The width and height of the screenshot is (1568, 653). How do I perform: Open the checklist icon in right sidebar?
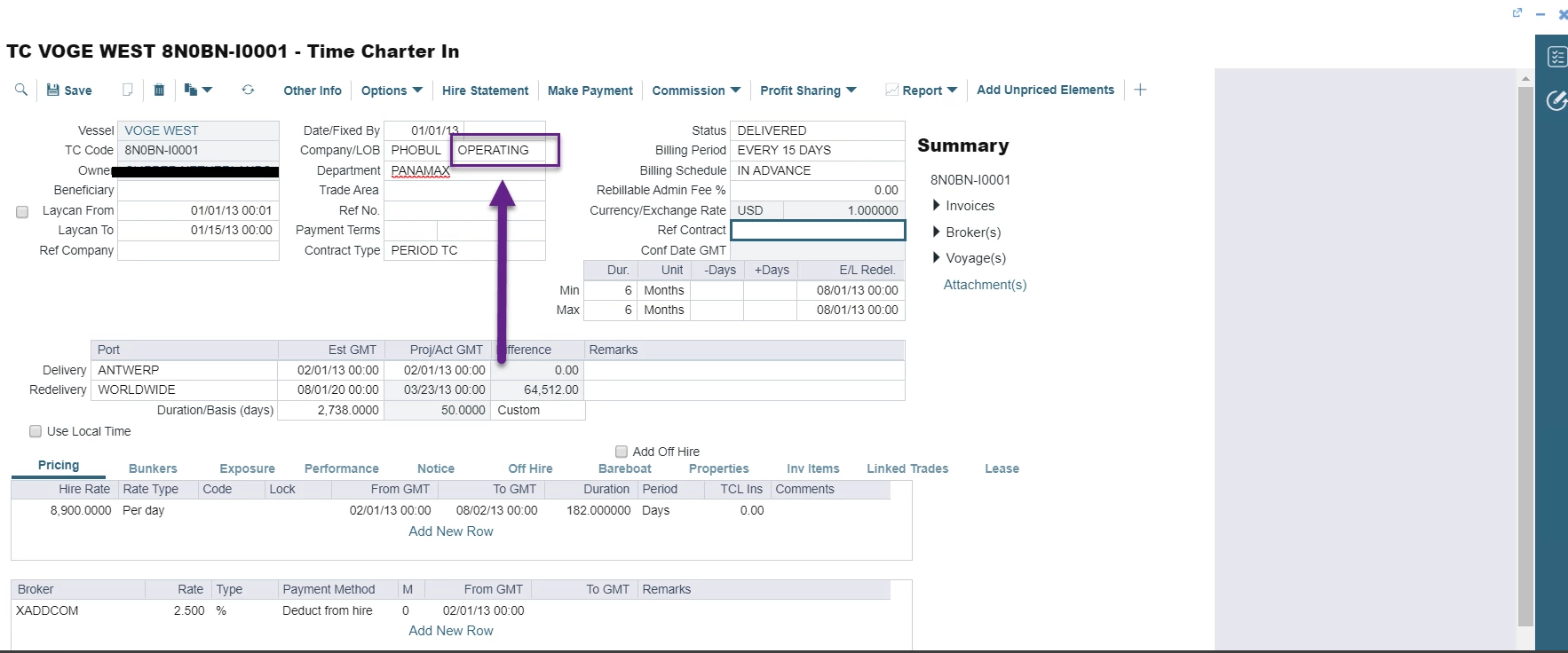1556,57
